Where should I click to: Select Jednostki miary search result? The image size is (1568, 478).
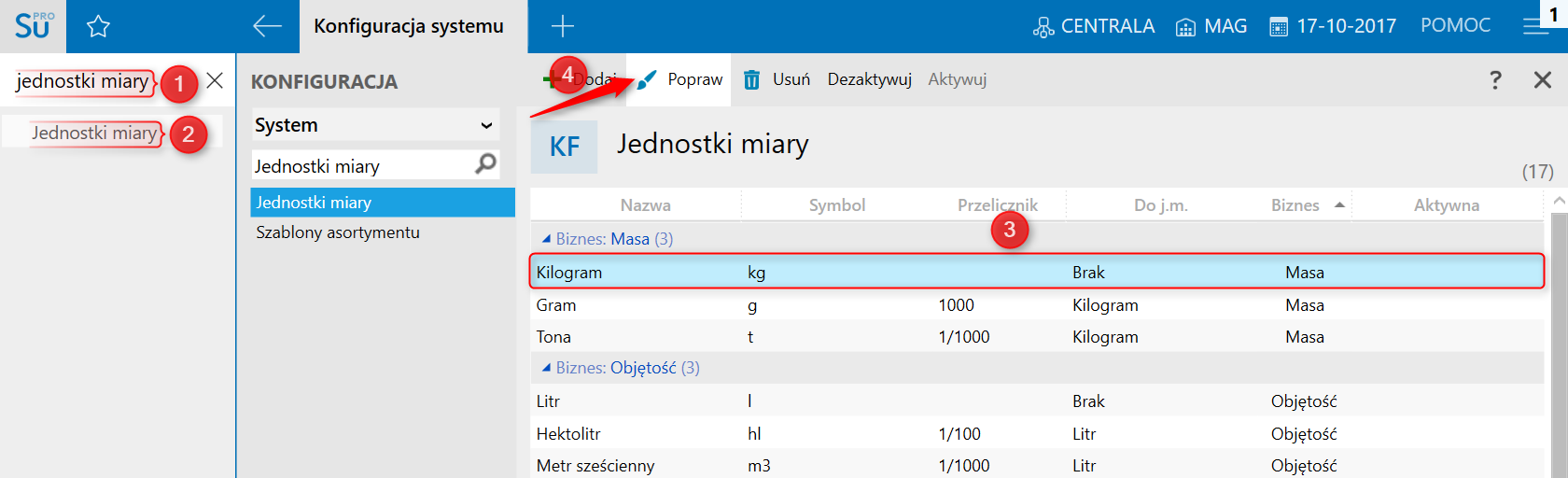[x=94, y=134]
